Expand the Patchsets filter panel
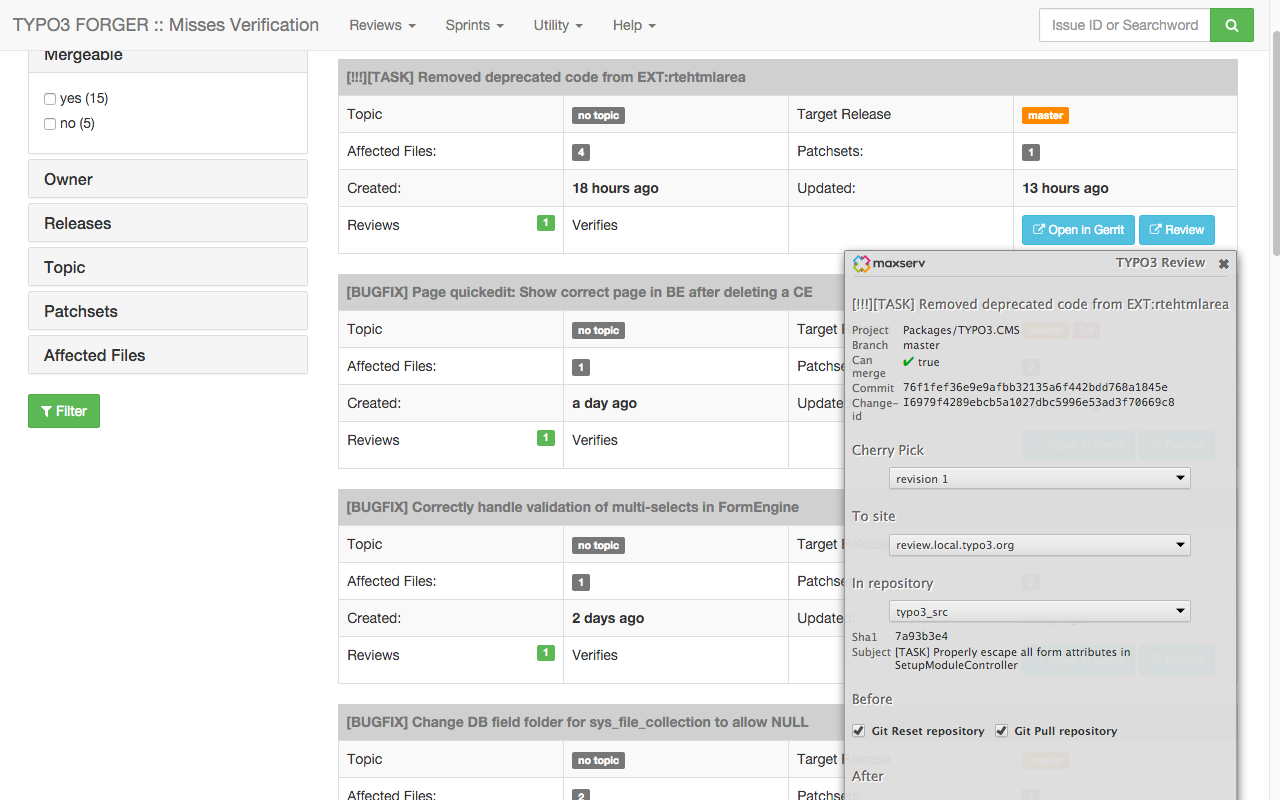Image resolution: width=1280 pixels, height=800 pixels. [x=168, y=311]
